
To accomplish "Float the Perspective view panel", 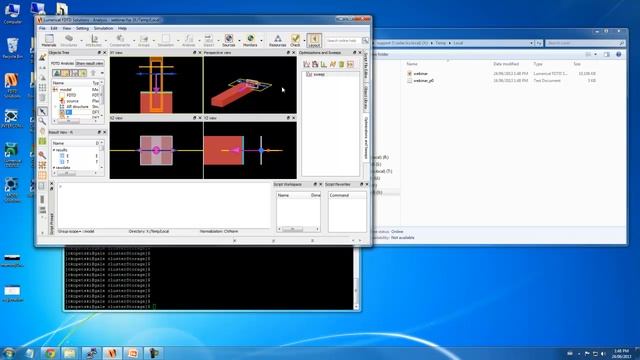I will 288,53.
